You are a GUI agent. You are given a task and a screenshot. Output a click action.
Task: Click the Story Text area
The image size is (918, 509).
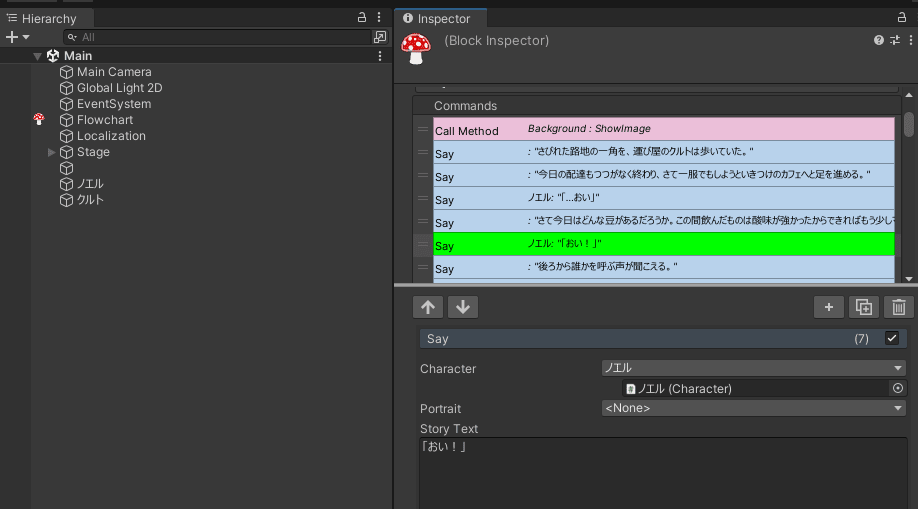(x=663, y=473)
